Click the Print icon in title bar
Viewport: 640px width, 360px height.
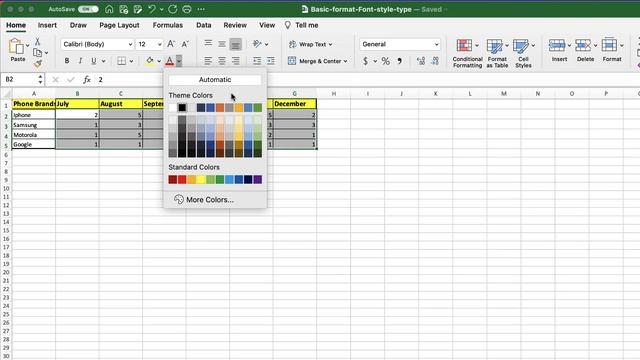click(x=187, y=9)
